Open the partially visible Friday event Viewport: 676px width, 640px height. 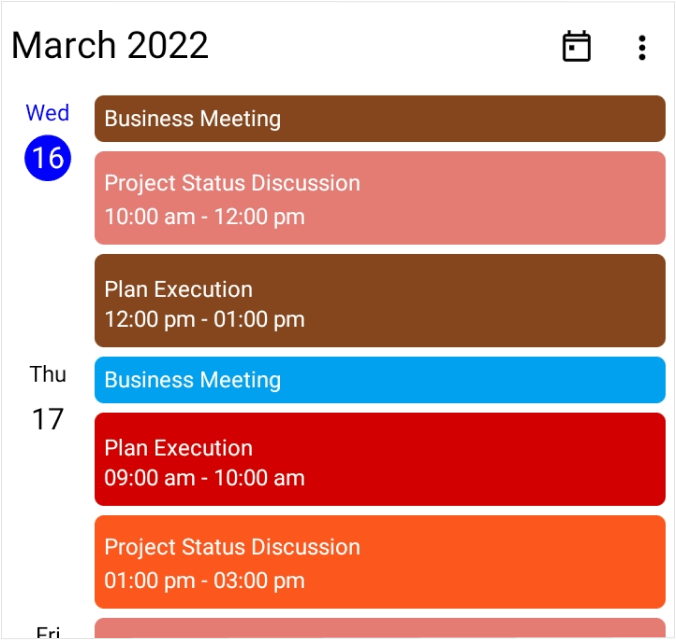click(x=380, y=630)
